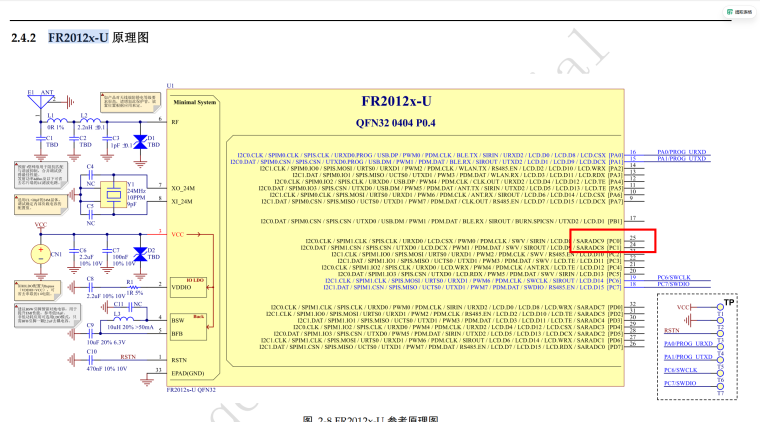Click the "[PD0]" pin function row

pyautogui.click(x=446, y=308)
